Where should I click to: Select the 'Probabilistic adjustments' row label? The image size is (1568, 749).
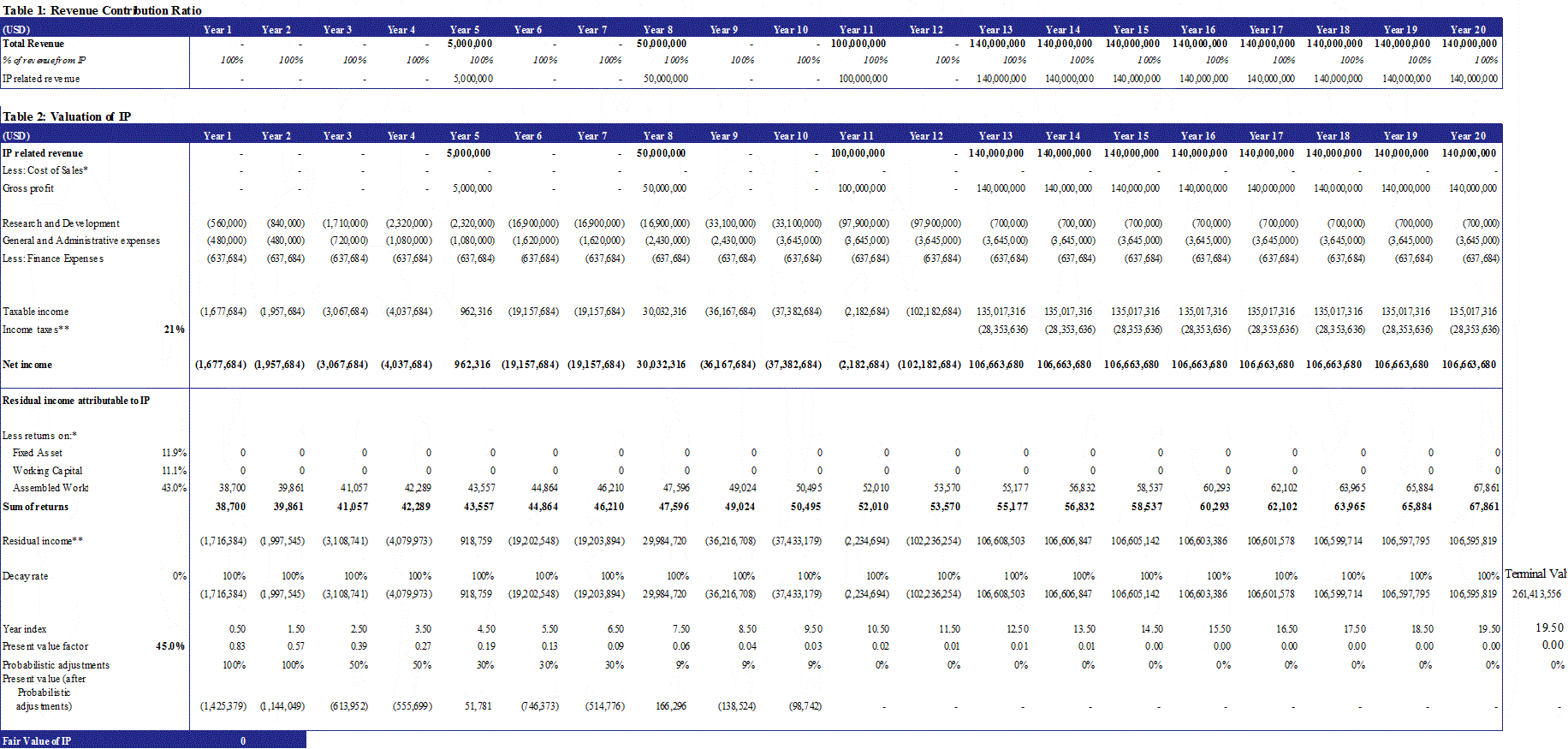pyautogui.click(x=56, y=665)
